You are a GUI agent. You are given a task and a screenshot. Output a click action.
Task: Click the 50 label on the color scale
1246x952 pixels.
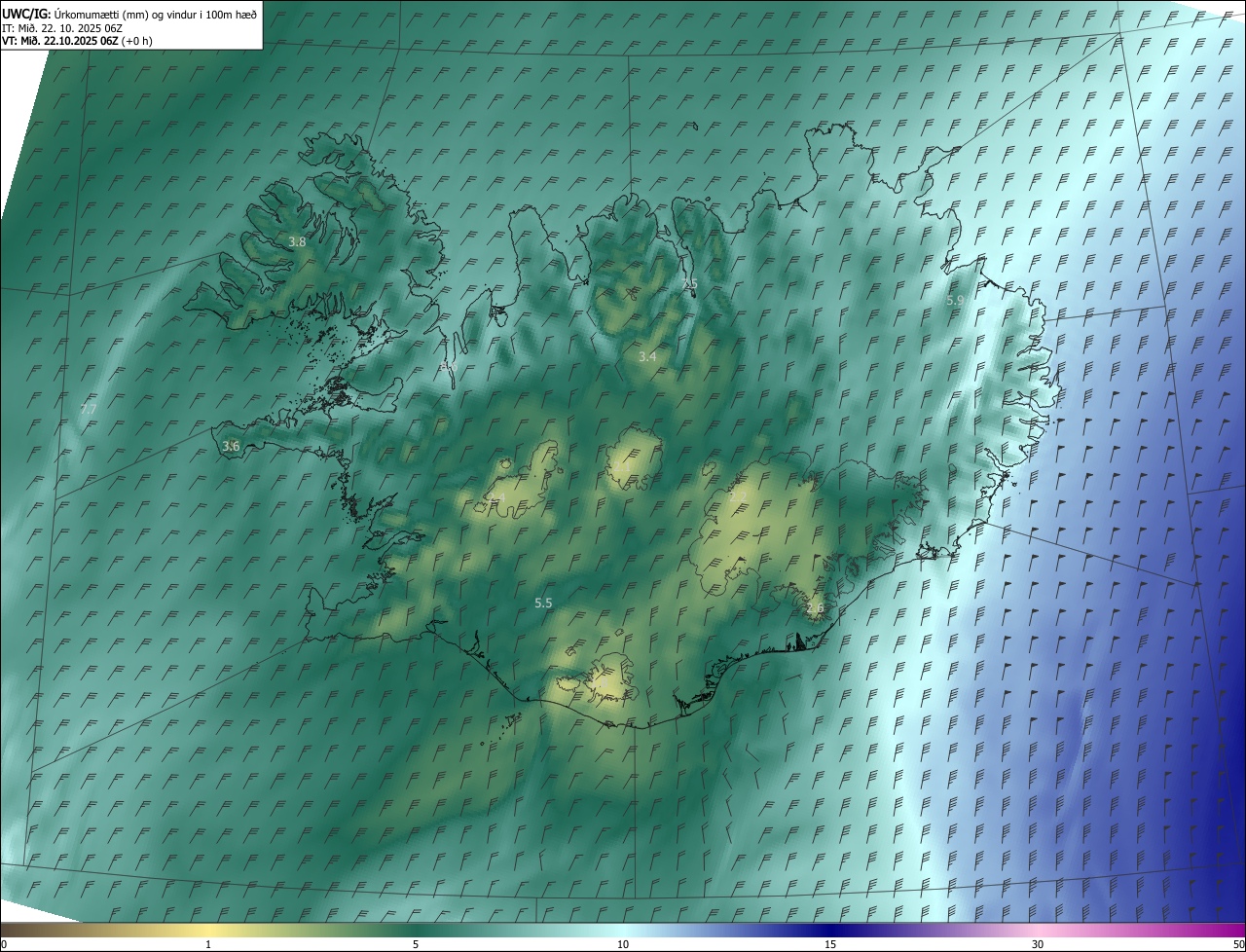1237,944
